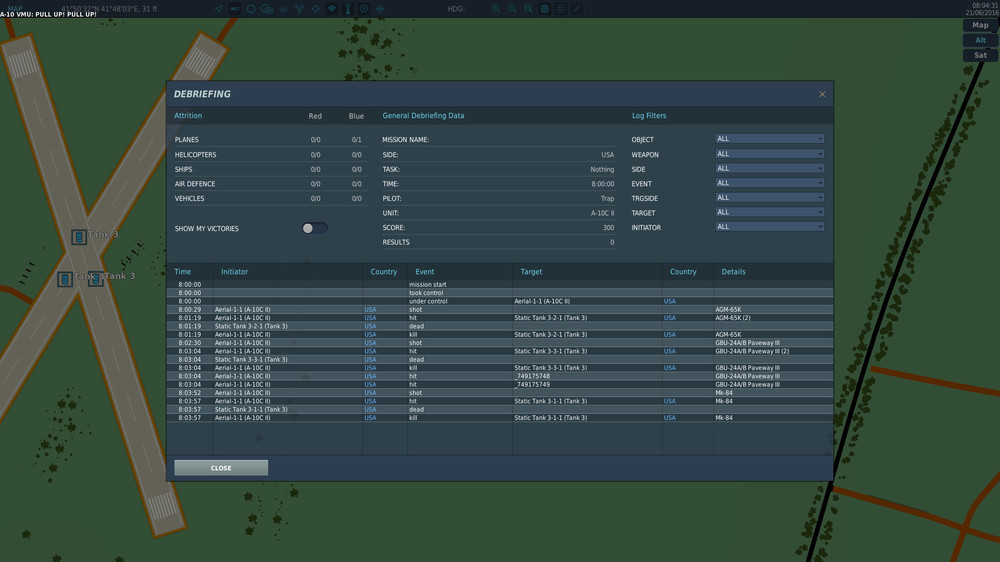Screen dimensions: 1000x562
Task: Sort log by the Target column header
Action: [x=531, y=272]
